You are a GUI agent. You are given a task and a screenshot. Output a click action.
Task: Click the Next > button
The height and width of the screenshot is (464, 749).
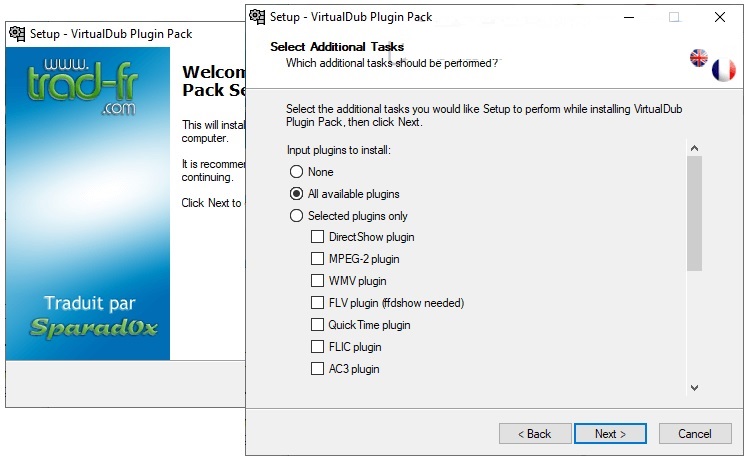(610, 433)
